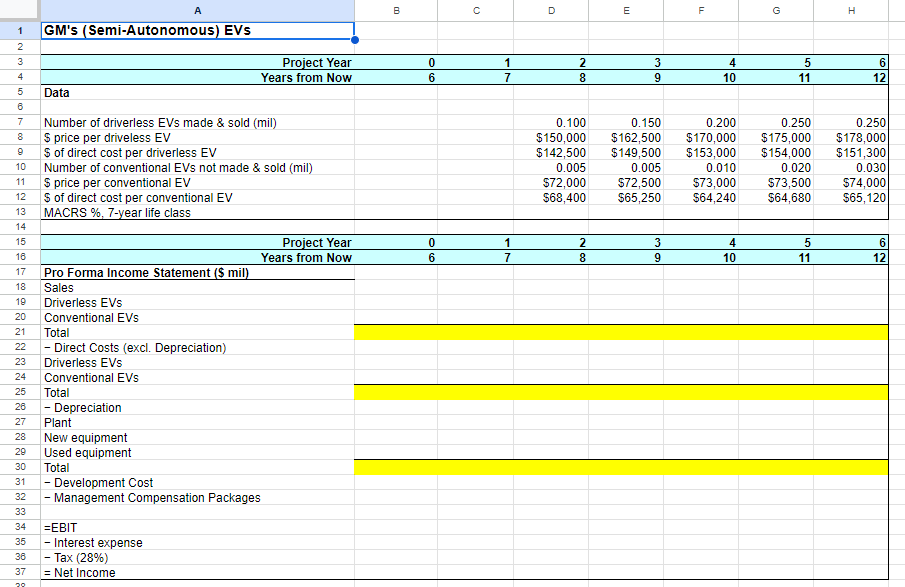Select cell with value $150,000
Image resolution: width=905 pixels, height=587 pixels.
(551, 137)
